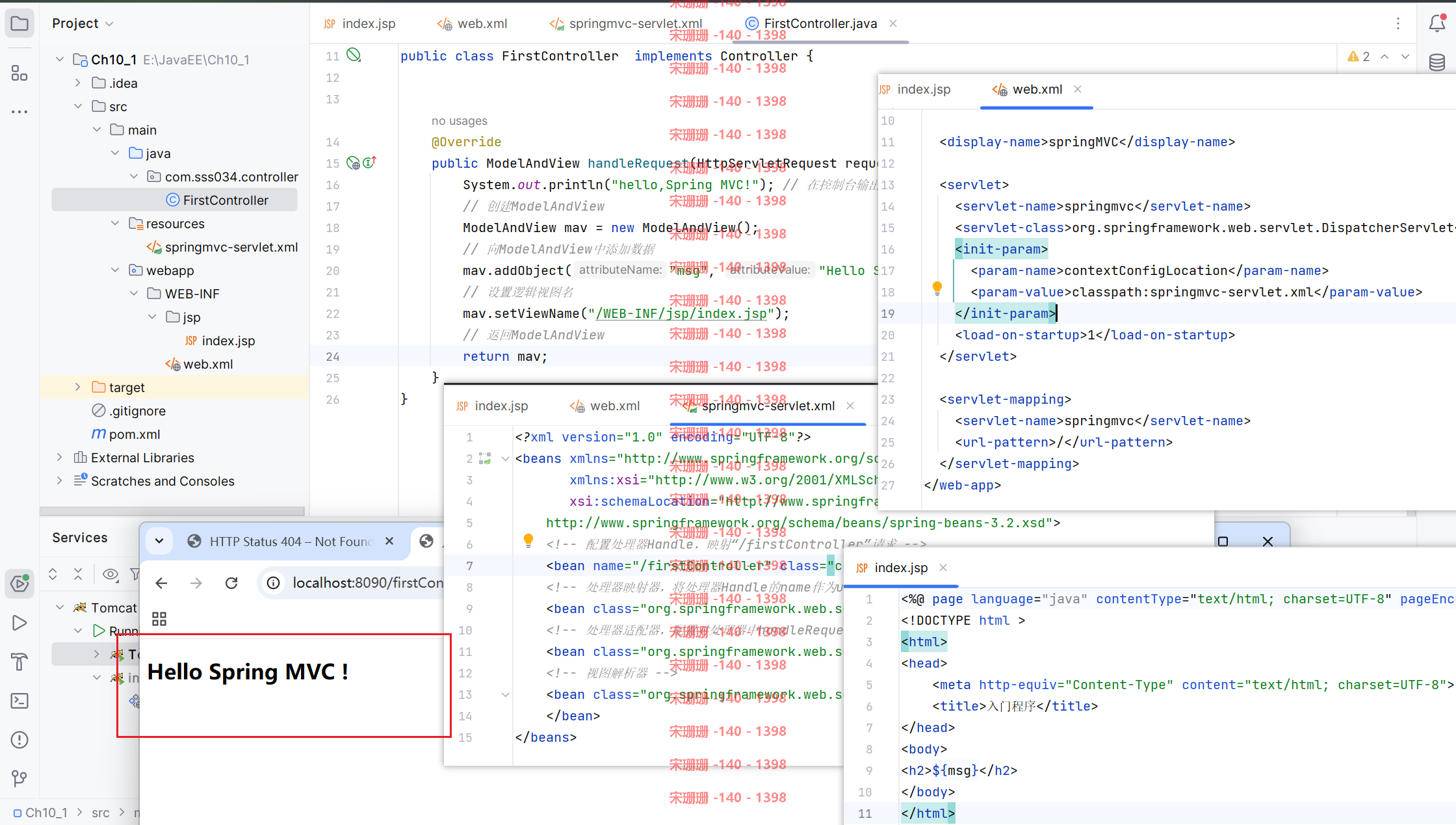Click the project panel horizontal scrollbar

172,511
